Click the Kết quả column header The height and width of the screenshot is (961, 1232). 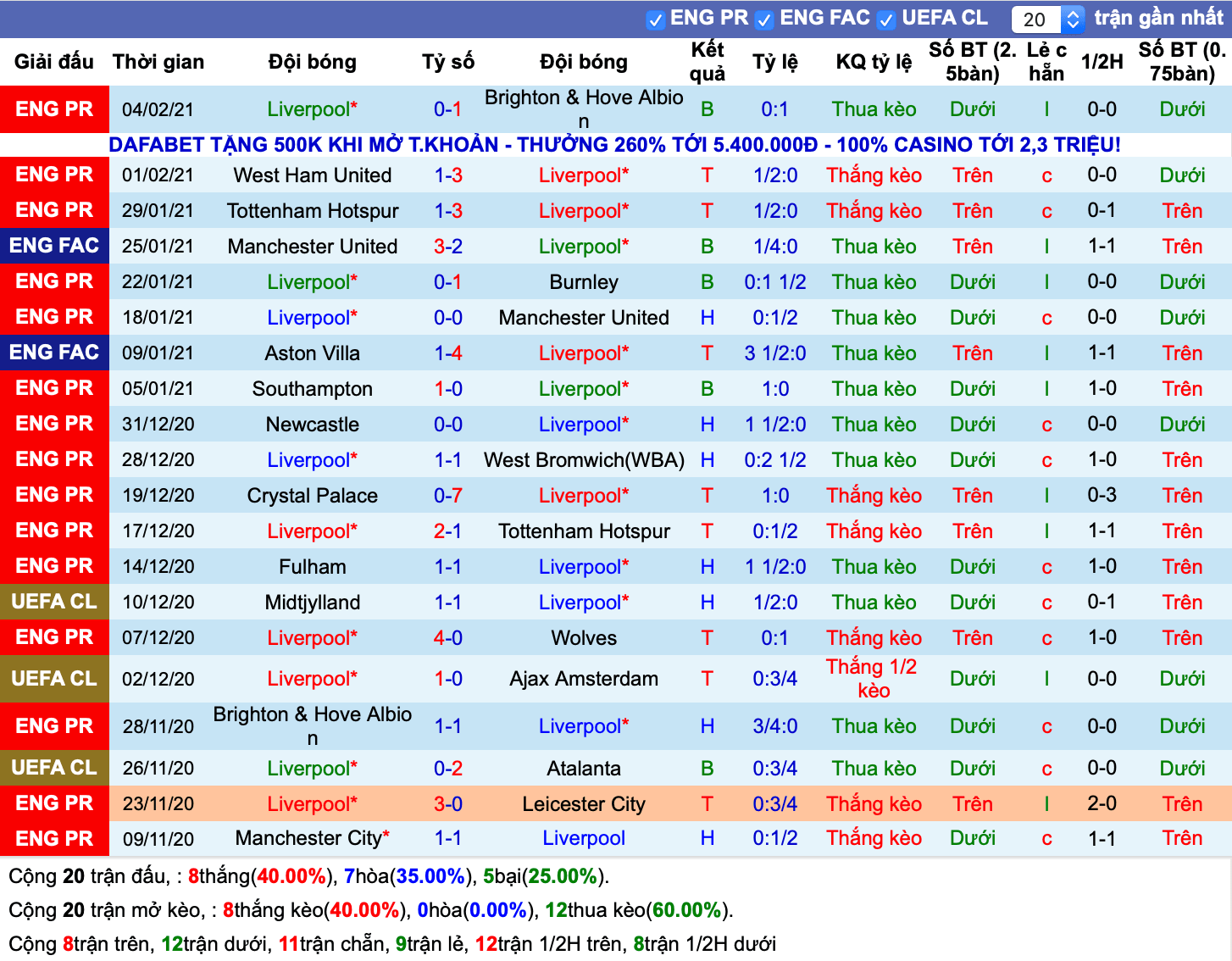pyautogui.click(x=708, y=62)
